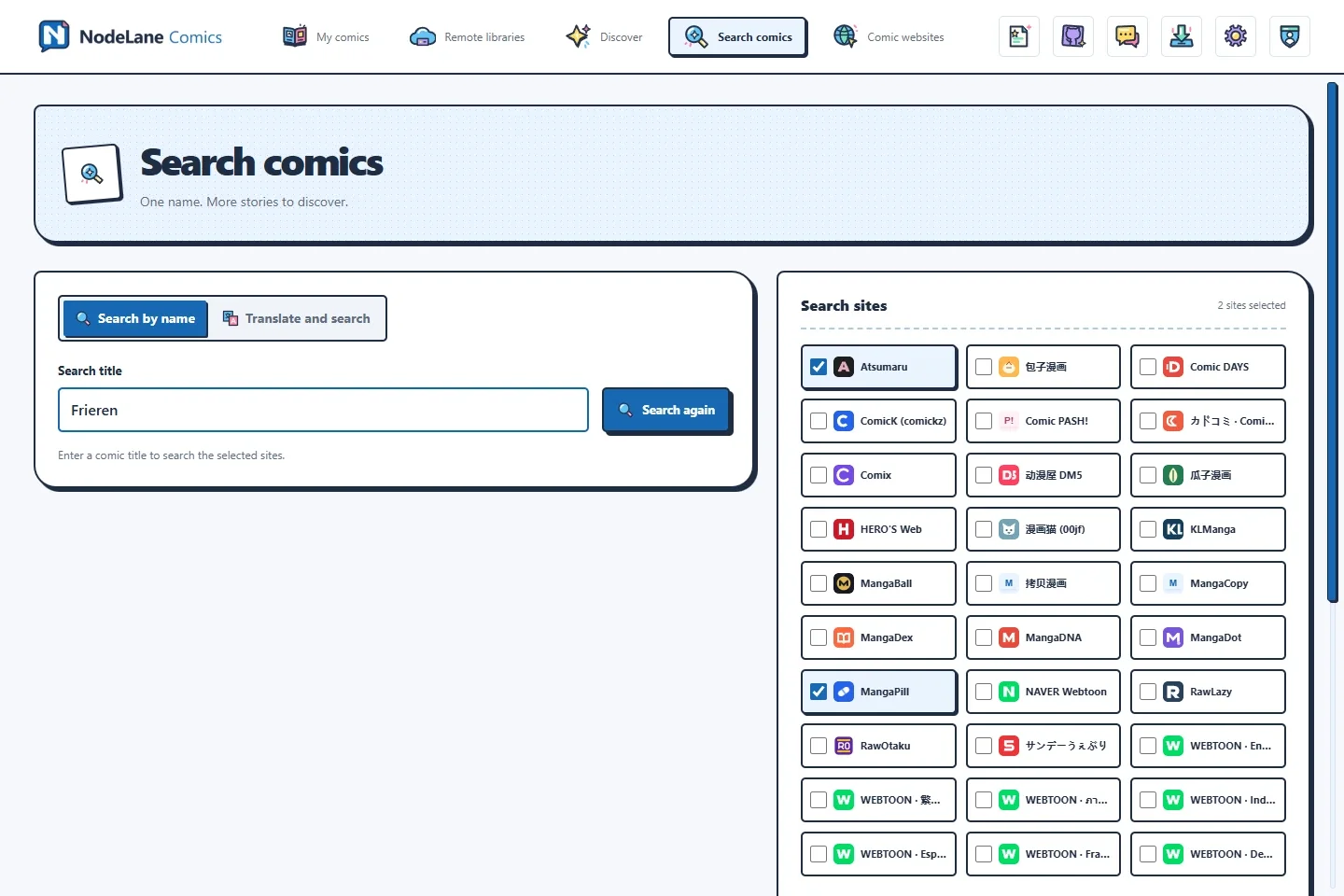Click the RawLazy site icon
Screen dimensions: 1344x896
1173,692
